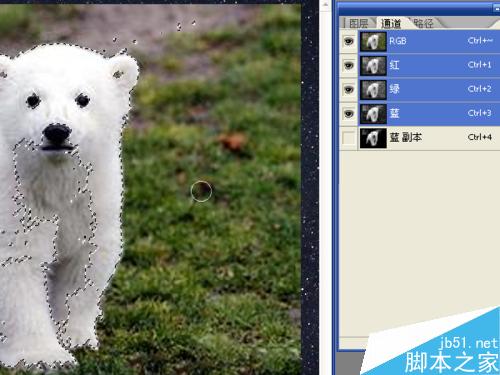Select the 蓝 副本 channel by its name
500x375 pixels.
(x=406, y=137)
